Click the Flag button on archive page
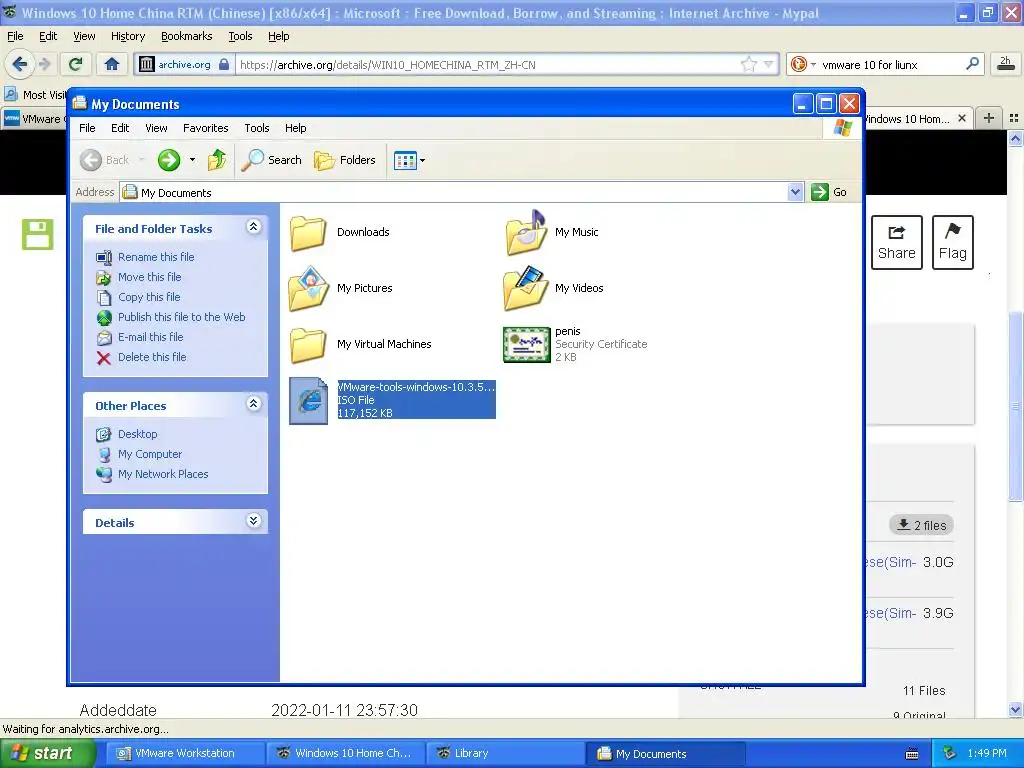Screen dimensions: 1024x768 coord(953,242)
